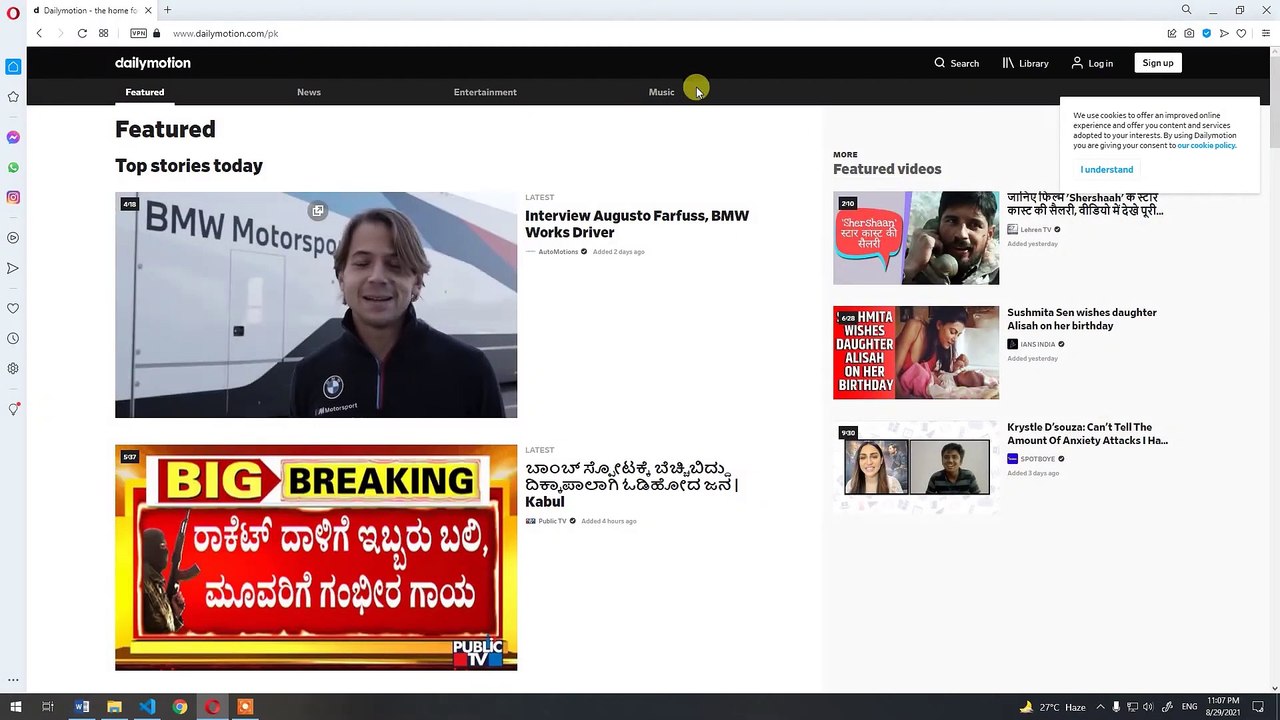Open Visual Studio Code from the taskbar
1280x720 pixels.
click(147, 707)
